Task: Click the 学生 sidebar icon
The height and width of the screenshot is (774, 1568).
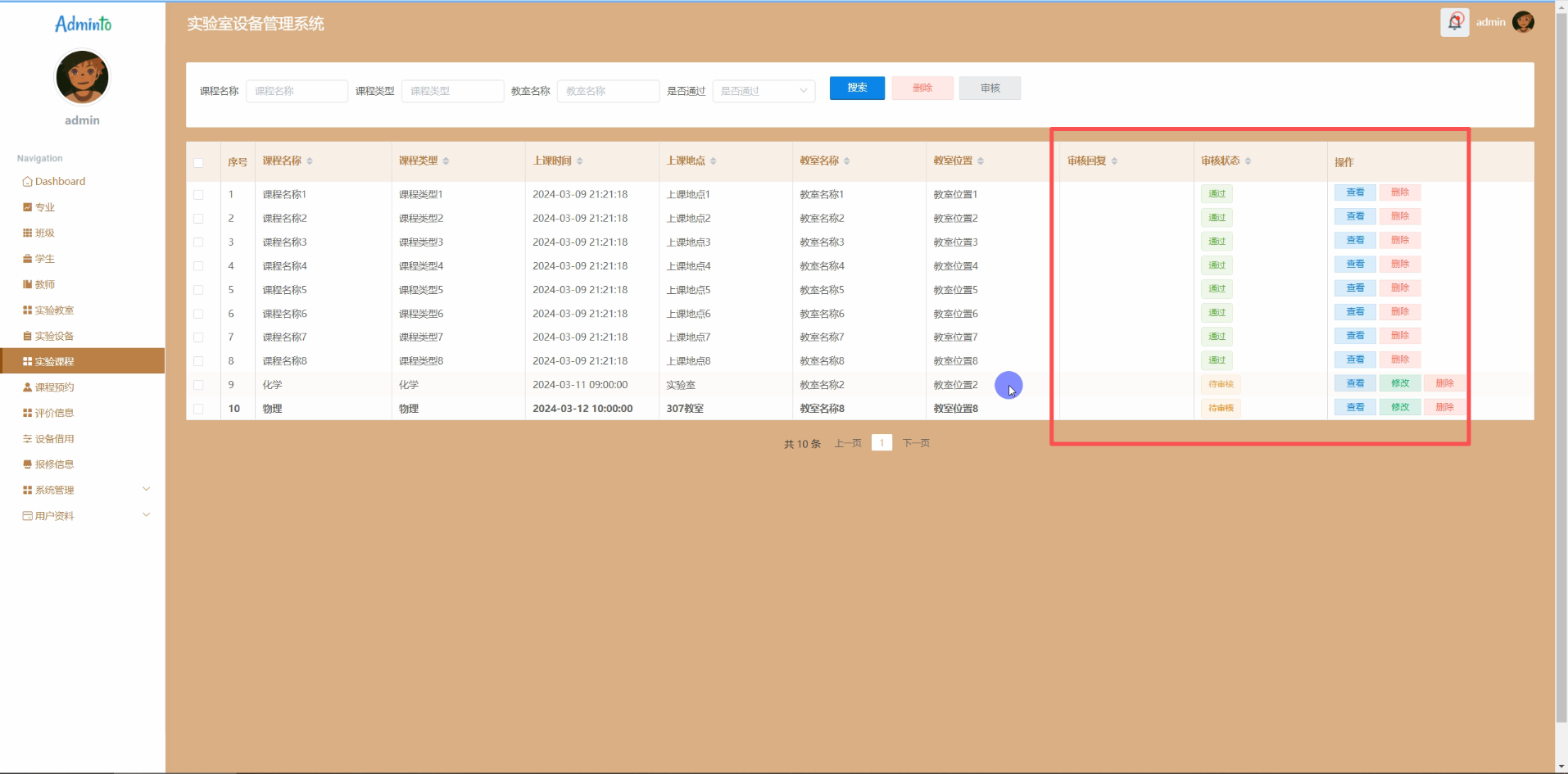Action: click(x=27, y=259)
